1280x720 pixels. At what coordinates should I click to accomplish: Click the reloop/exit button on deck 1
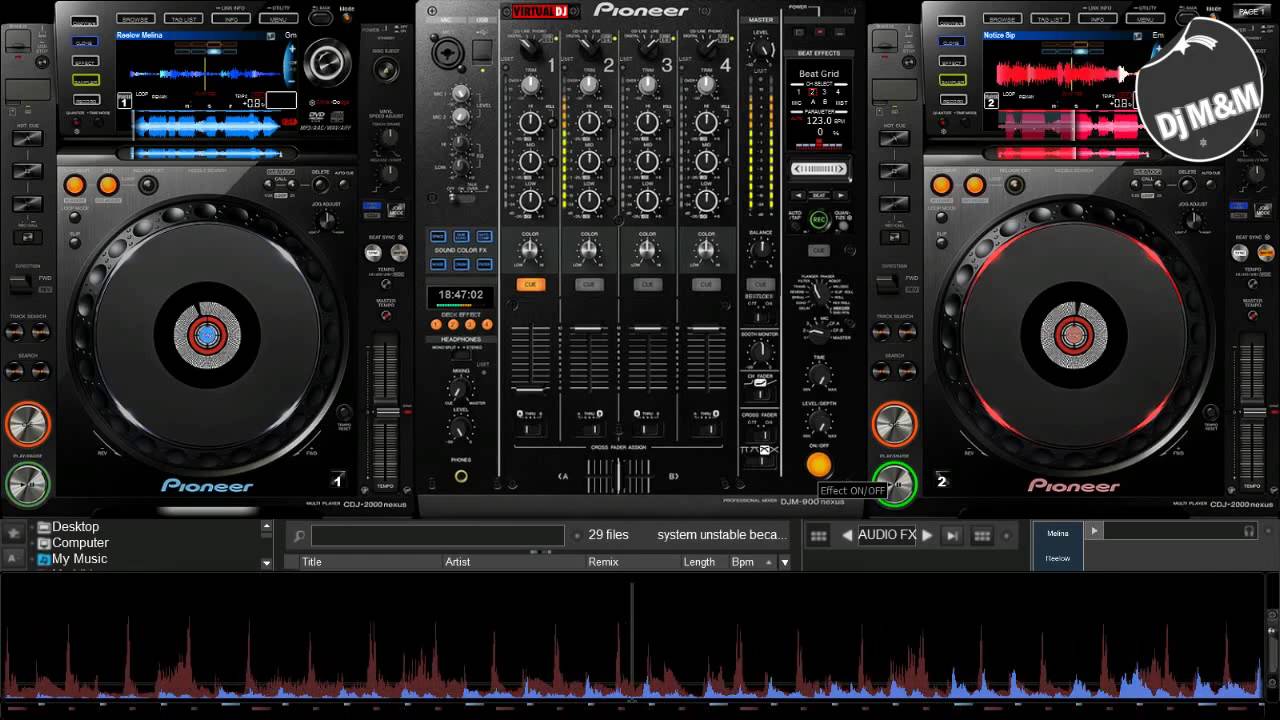(146, 185)
